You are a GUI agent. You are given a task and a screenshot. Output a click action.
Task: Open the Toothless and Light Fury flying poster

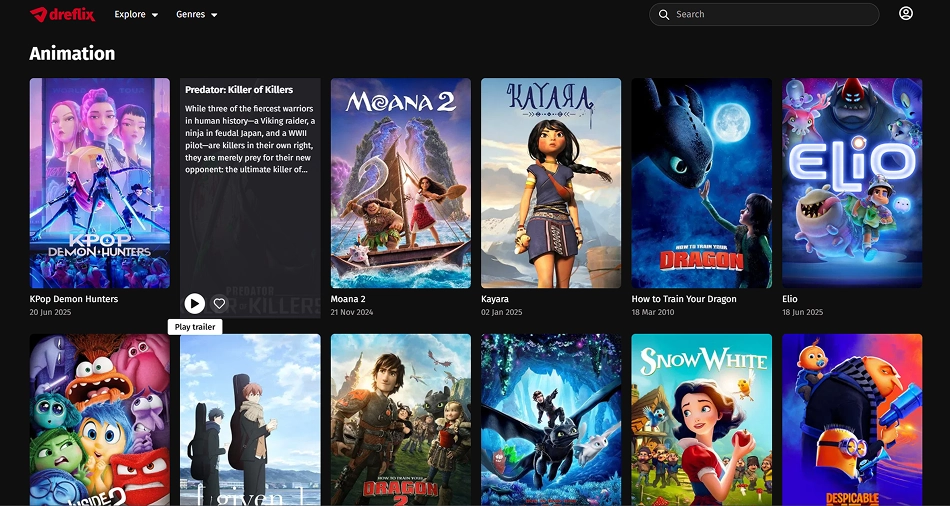coord(551,420)
